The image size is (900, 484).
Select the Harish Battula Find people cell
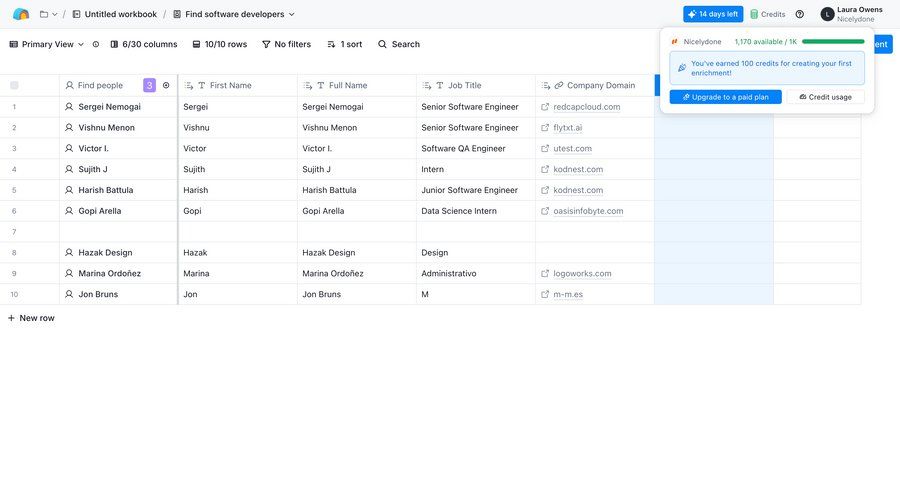click(x=118, y=190)
